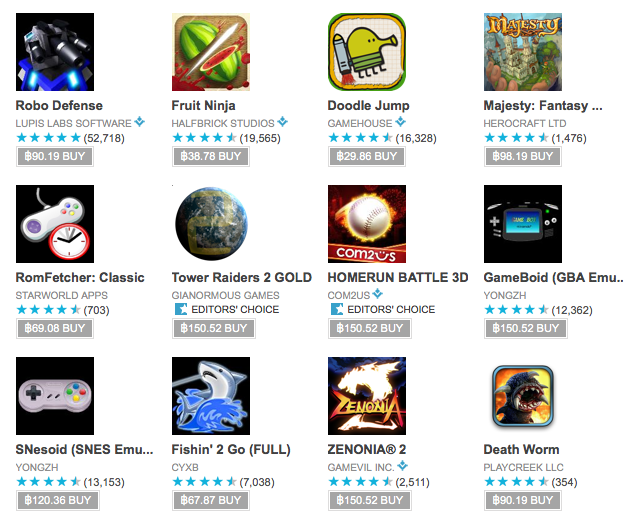634x515 pixels.
Task: Open the Gamevil Inc. developer link
Action: 361,467
